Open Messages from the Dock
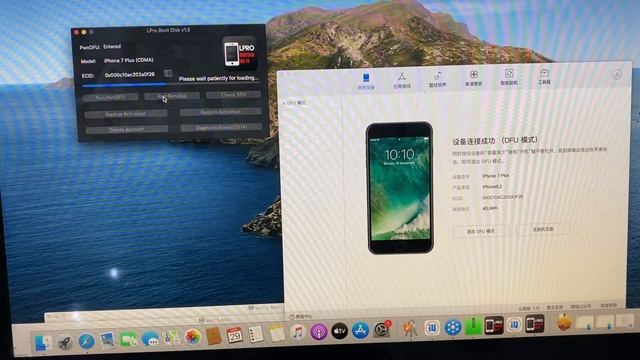This screenshot has width=640, height=360. coord(150,339)
